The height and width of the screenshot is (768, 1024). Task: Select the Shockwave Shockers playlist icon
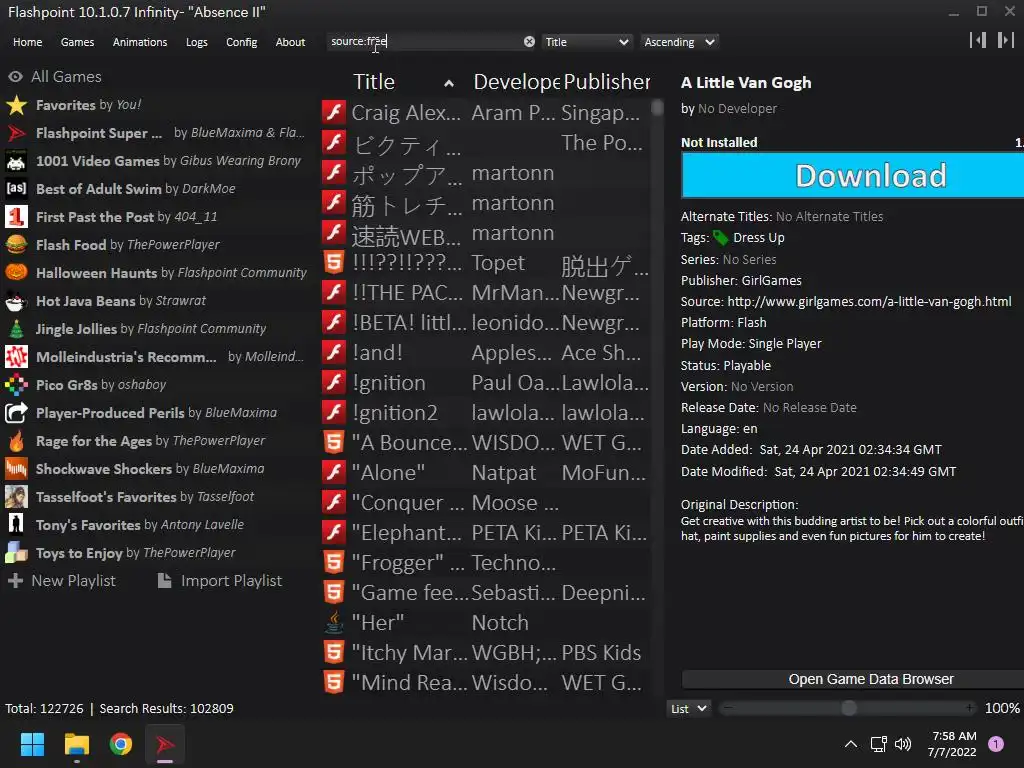[x=16, y=470]
